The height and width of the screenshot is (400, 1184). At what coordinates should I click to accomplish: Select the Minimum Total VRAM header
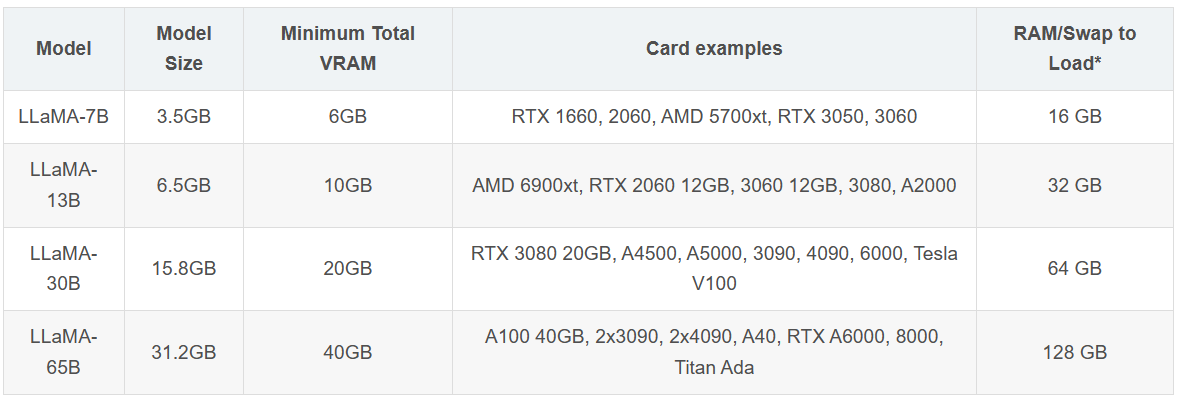coord(348,49)
